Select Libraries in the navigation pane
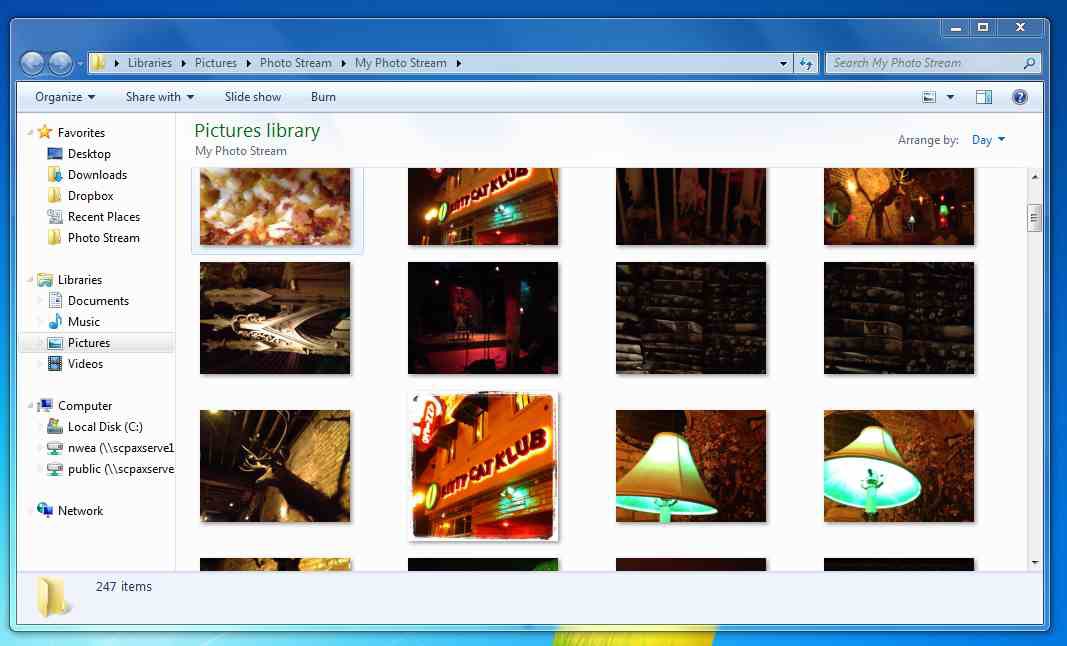Image resolution: width=1067 pixels, height=646 pixels. [80, 280]
